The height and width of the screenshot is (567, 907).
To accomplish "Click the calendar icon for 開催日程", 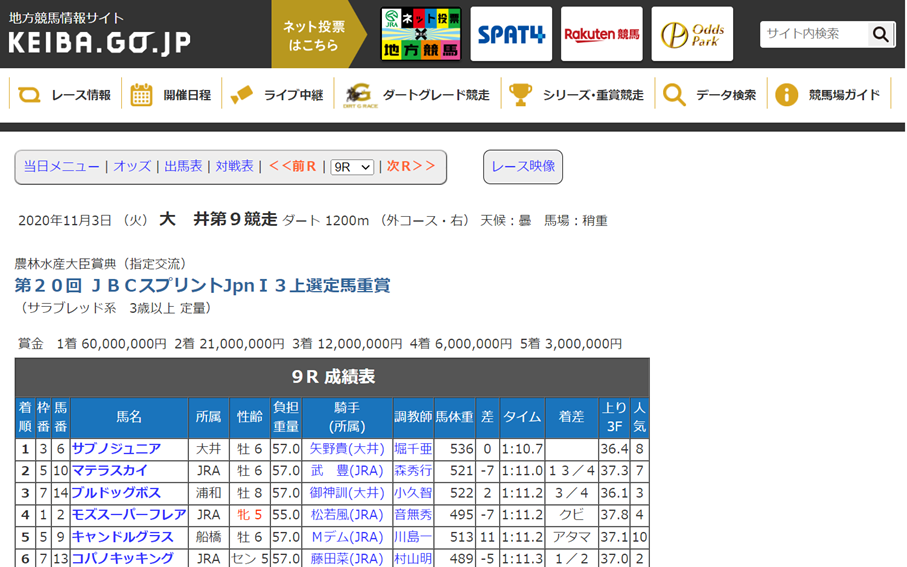I will [142, 95].
